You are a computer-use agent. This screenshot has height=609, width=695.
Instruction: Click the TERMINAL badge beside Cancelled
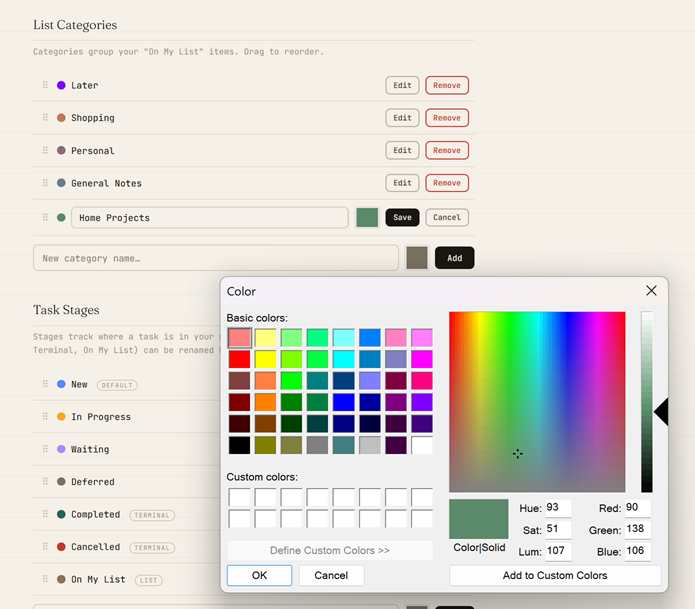click(152, 548)
